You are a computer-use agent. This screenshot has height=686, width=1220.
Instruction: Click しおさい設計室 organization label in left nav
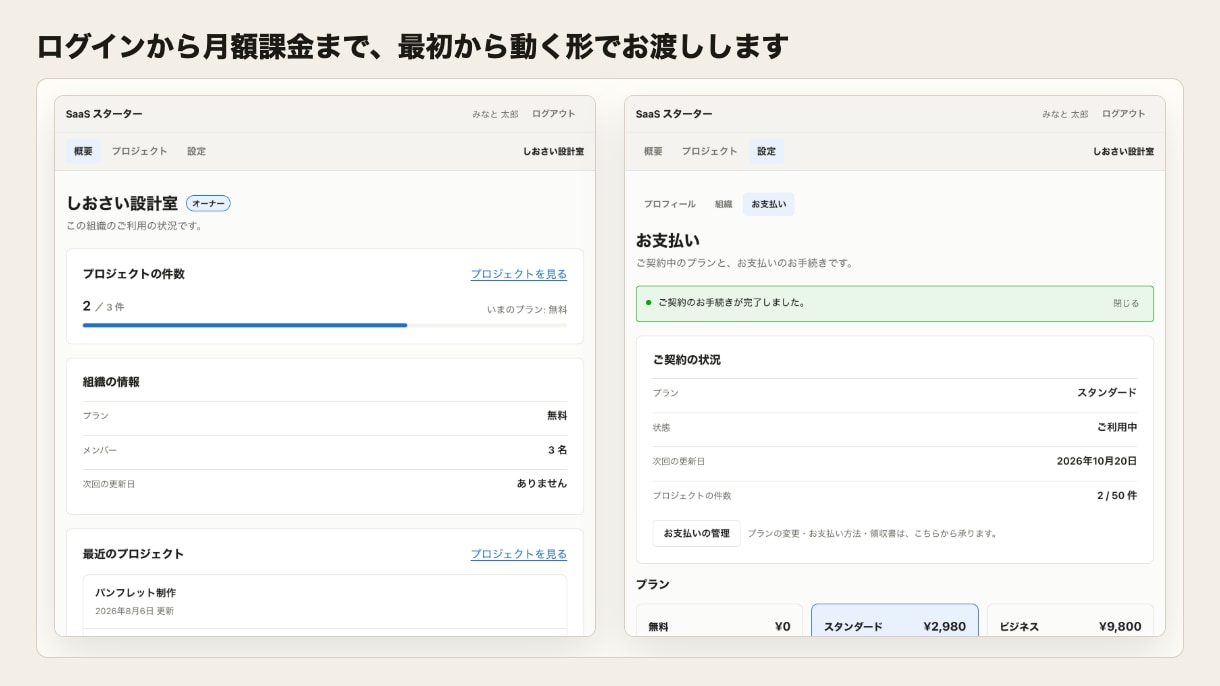pos(553,151)
